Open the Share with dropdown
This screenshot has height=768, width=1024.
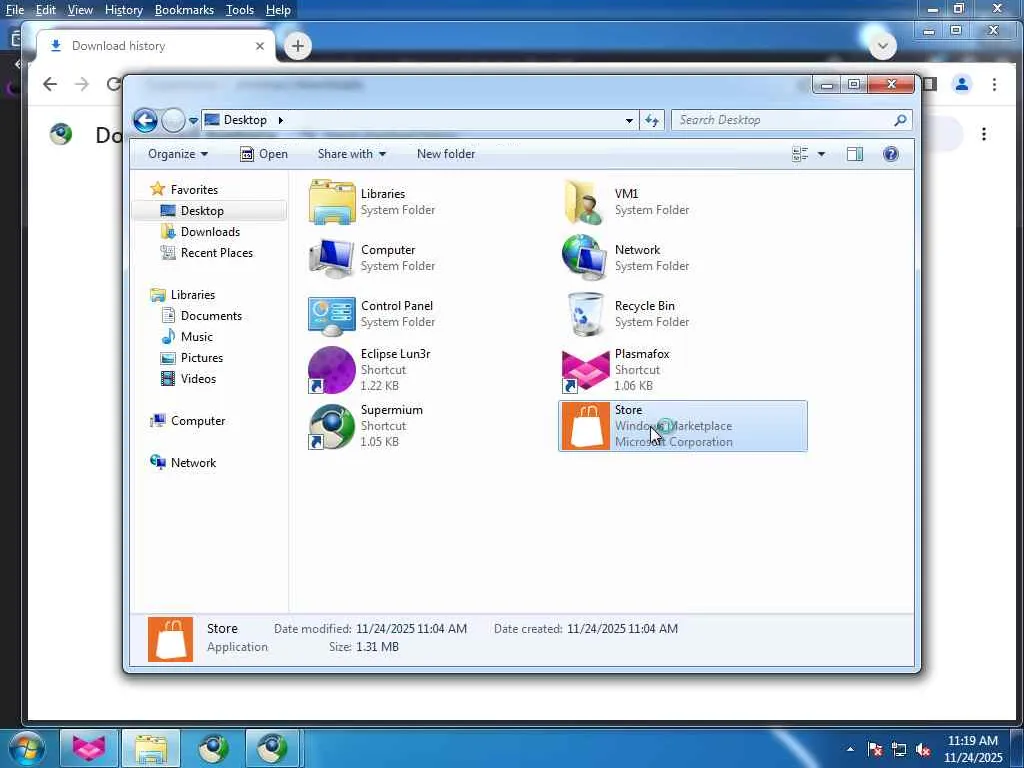click(351, 154)
